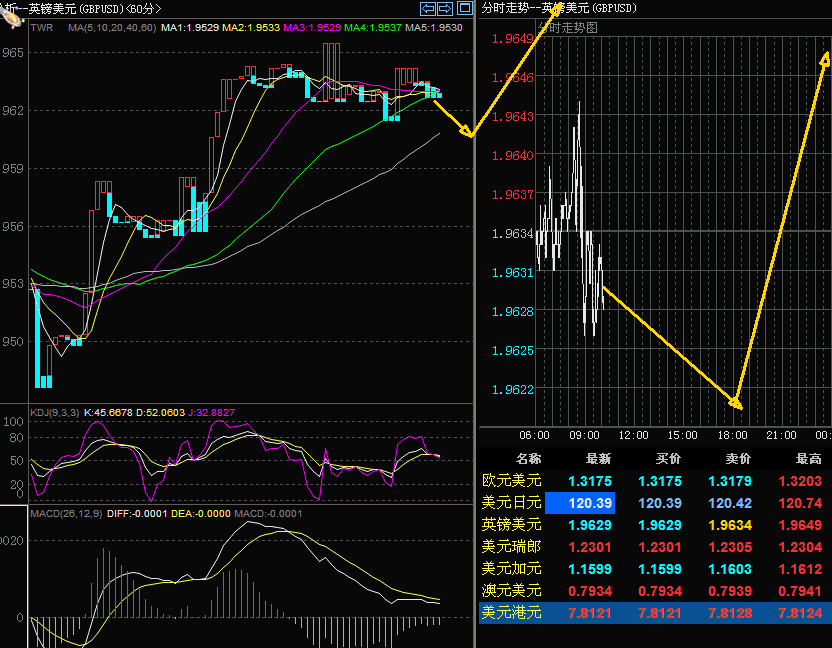Image resolution: width=832 pixels, height=648 pixels.
Task: Open the MA(5,10,20,40,60) indicator settings
Action: (x=112, y=27)
